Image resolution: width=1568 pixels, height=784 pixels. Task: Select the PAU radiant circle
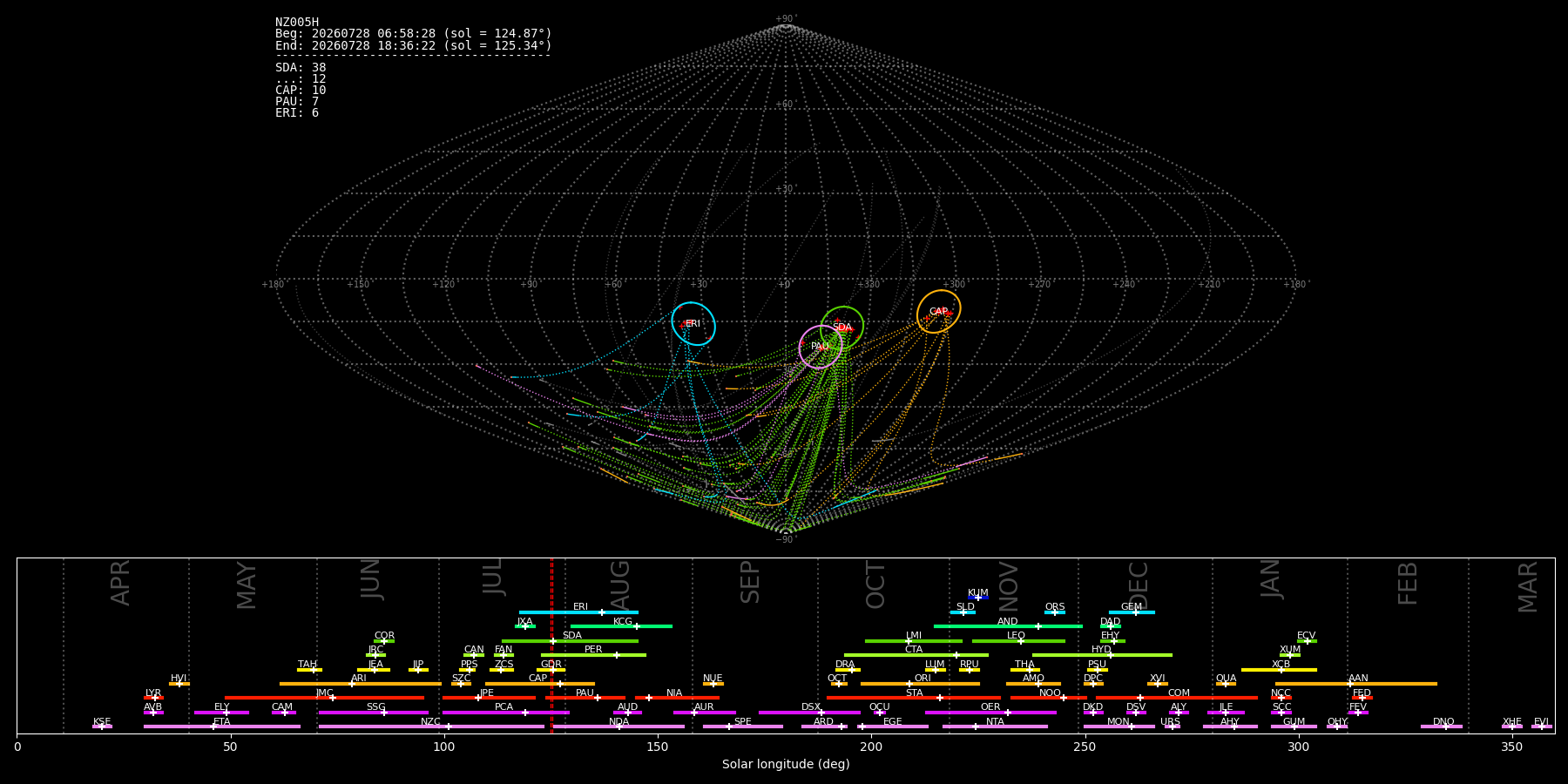(821, 347)
